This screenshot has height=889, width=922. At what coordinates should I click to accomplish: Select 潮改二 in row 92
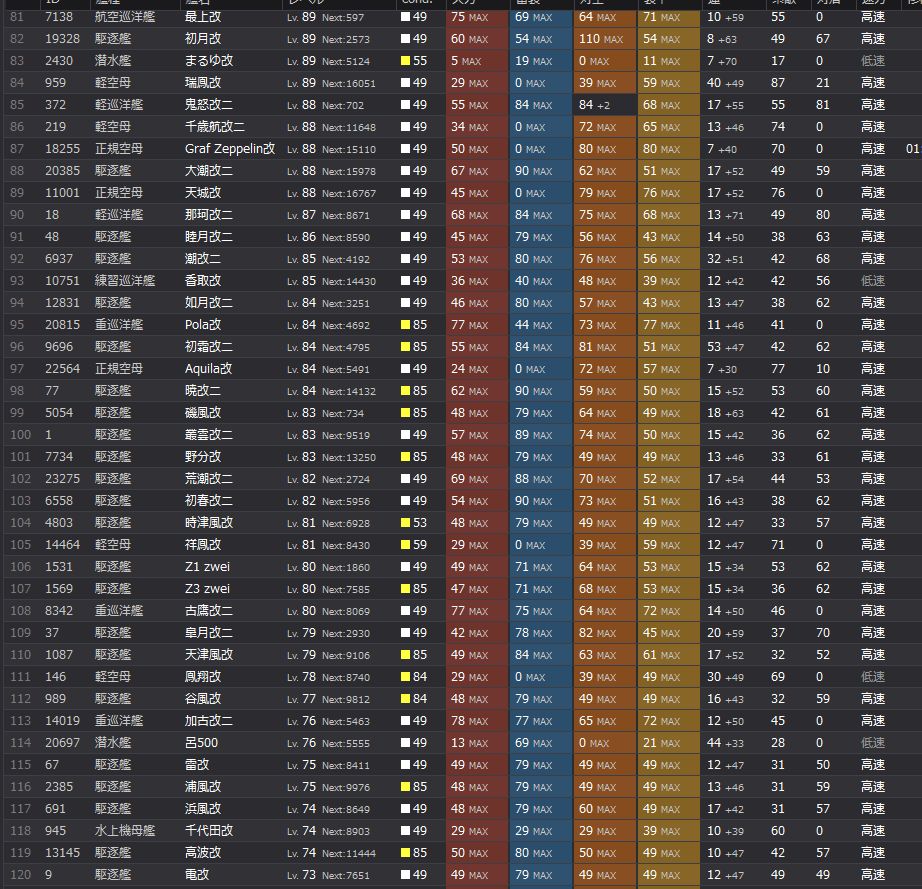pyautogui.click(x=203, y=259)
